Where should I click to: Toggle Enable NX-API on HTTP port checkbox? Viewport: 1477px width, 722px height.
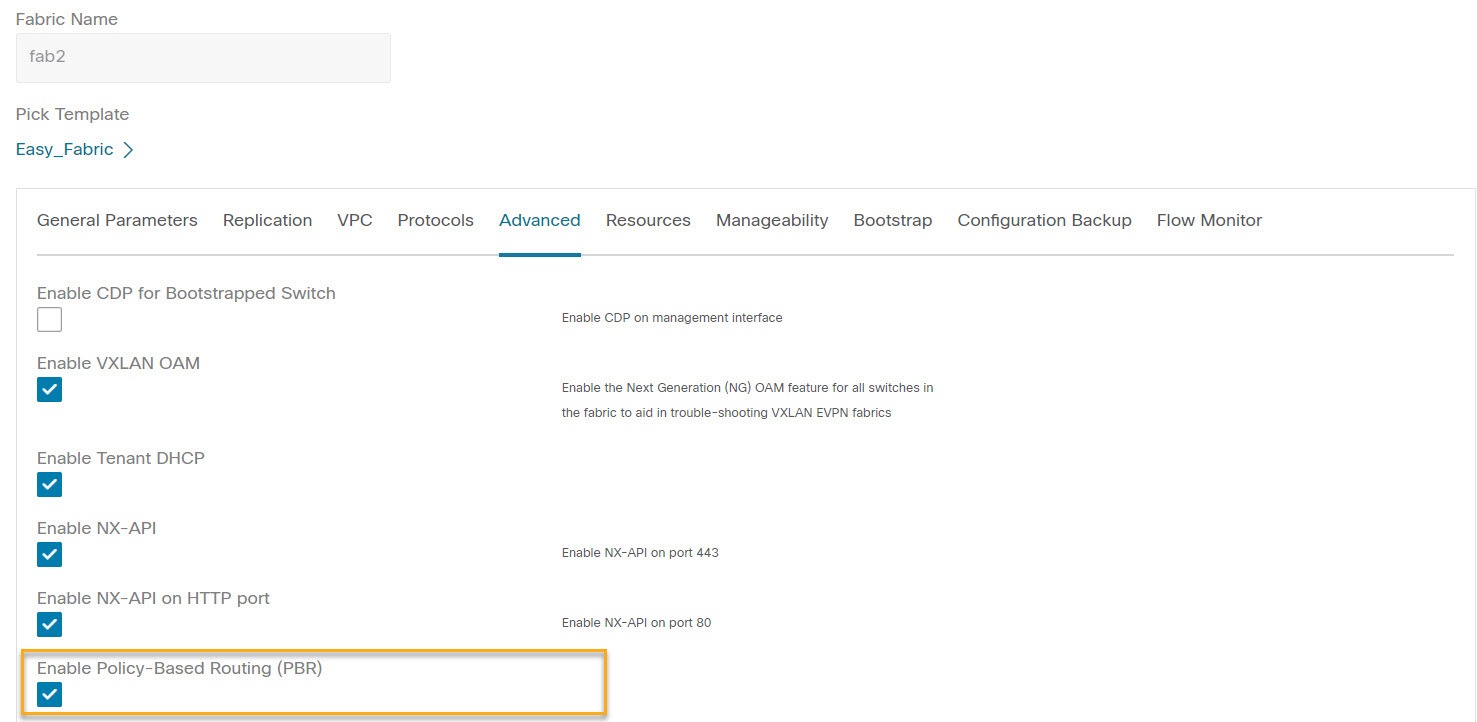click(x=49, y=625)
